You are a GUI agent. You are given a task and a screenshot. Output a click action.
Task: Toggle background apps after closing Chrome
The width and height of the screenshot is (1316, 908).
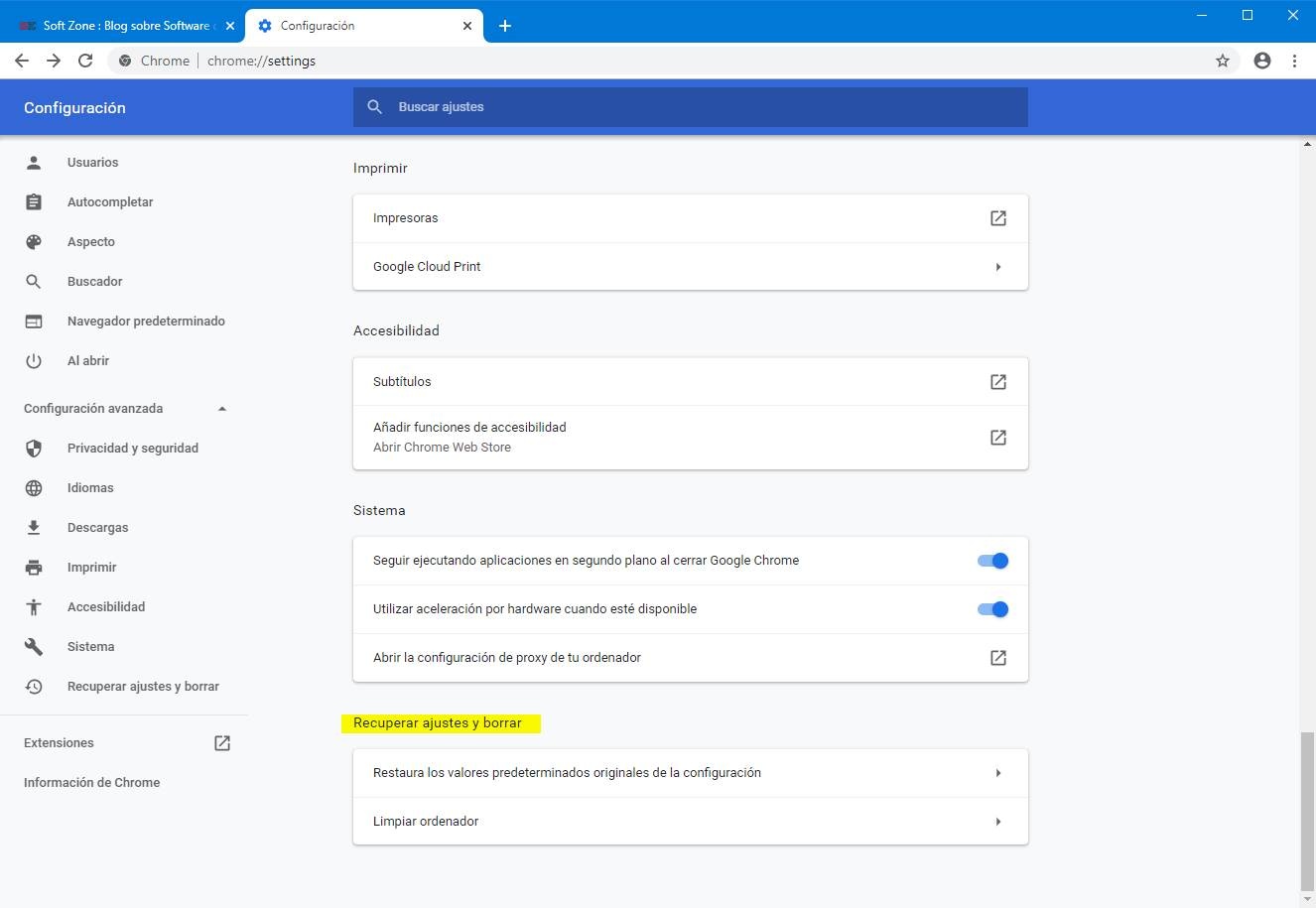point(992,561)
